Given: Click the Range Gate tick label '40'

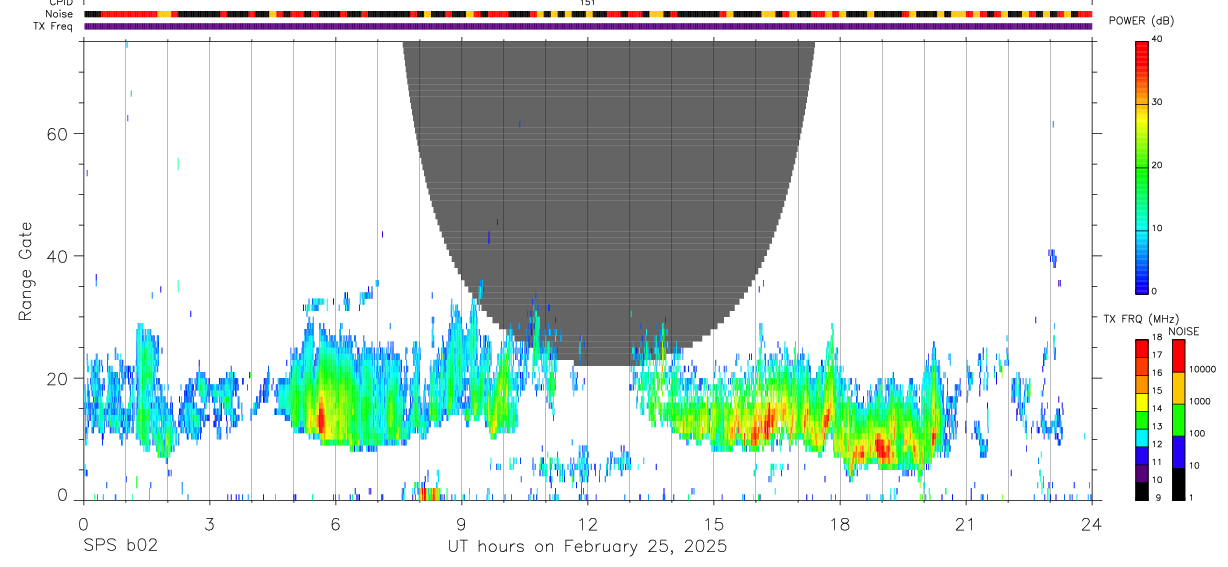Looking at the screenshot, I should (x=55, y=256).
